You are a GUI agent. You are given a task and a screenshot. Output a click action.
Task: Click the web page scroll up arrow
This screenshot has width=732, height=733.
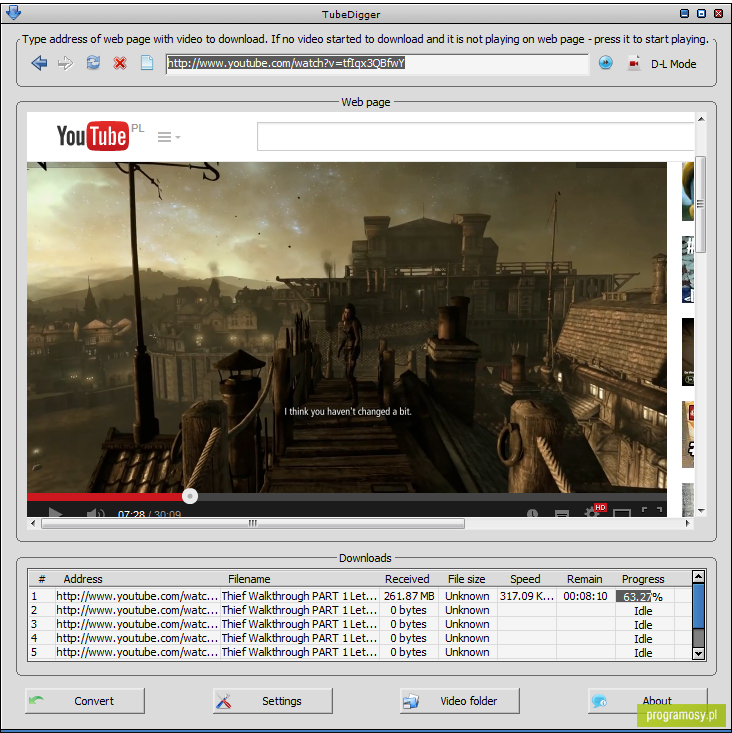701,119
